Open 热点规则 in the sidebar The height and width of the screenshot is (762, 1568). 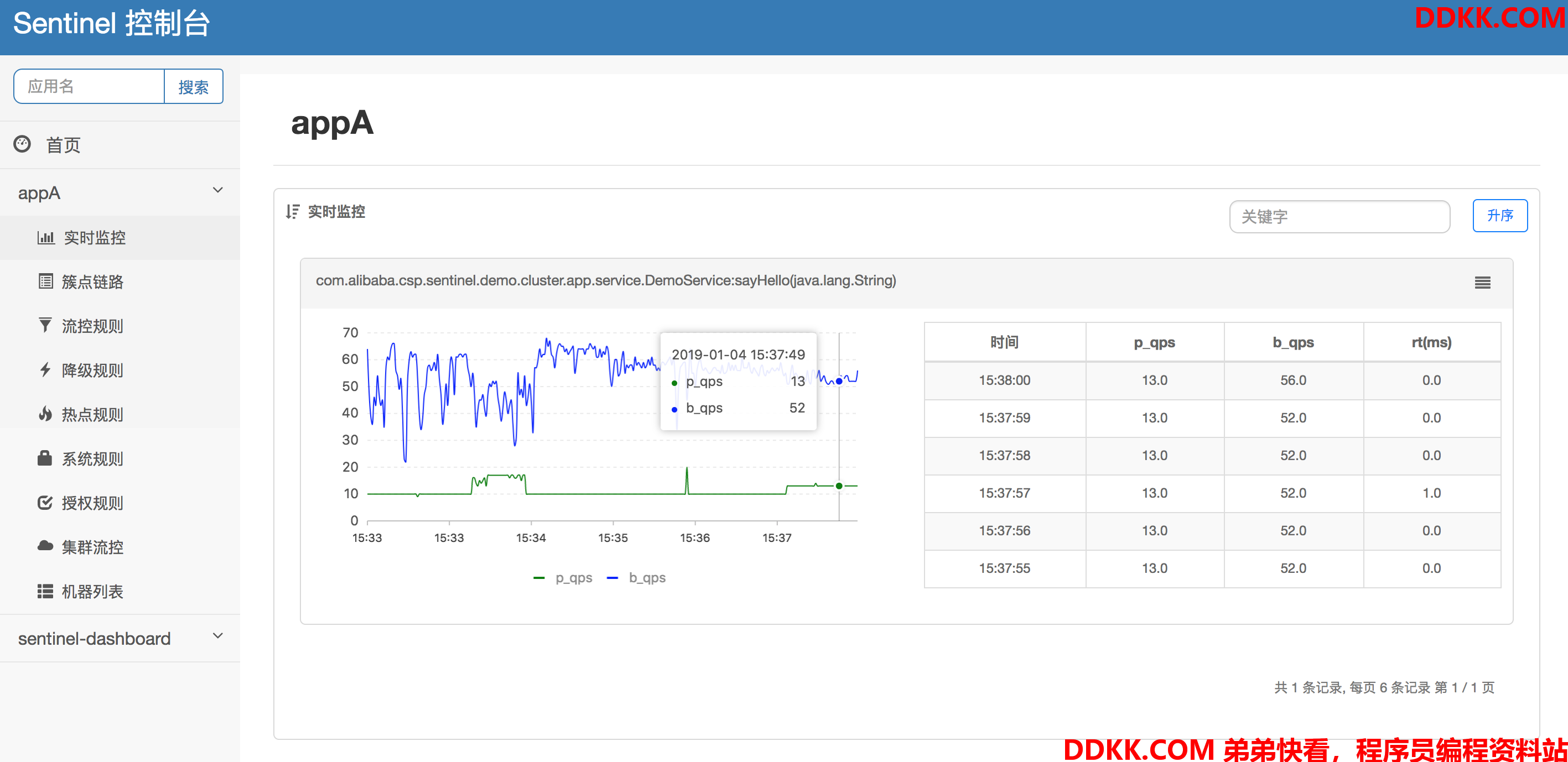[120, 415]
